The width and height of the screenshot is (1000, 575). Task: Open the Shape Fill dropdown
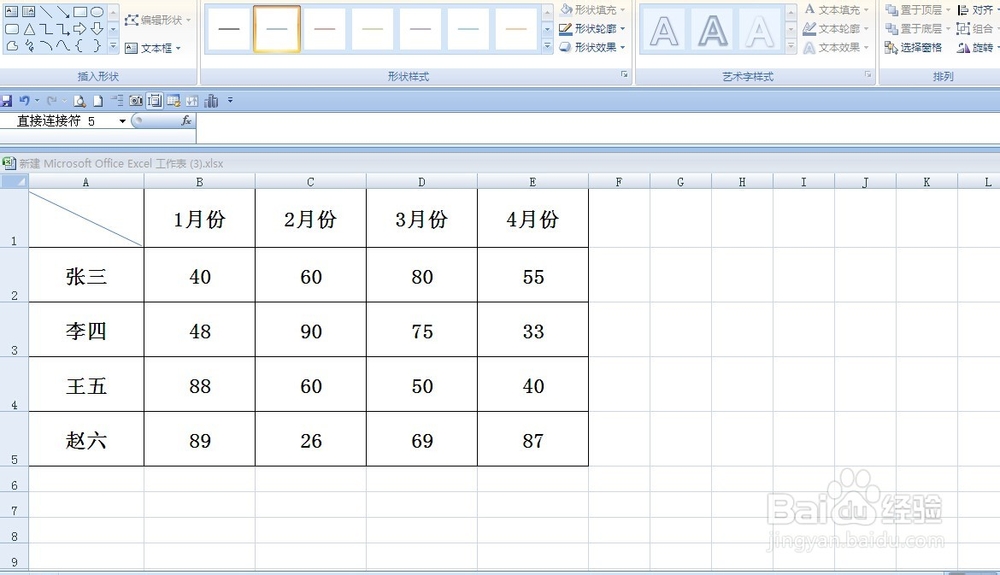point(592,10)
